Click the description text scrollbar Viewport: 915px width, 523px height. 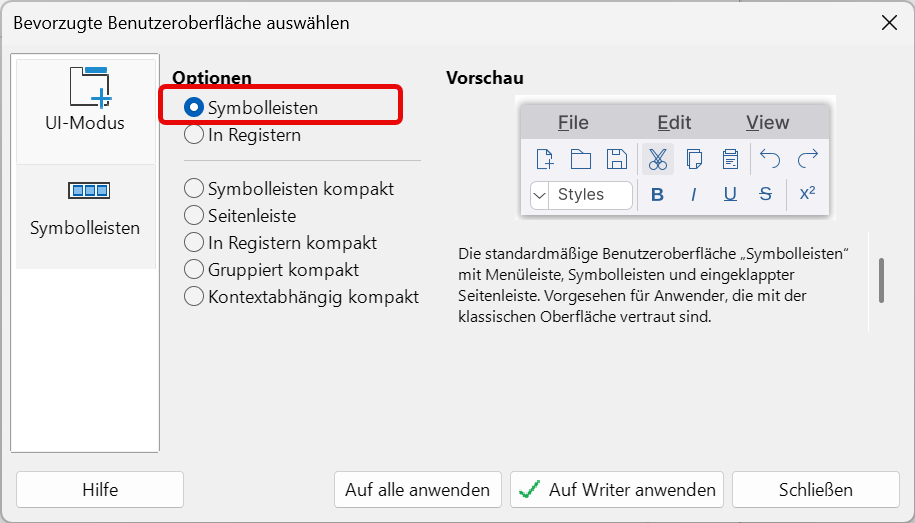[881, 280]
